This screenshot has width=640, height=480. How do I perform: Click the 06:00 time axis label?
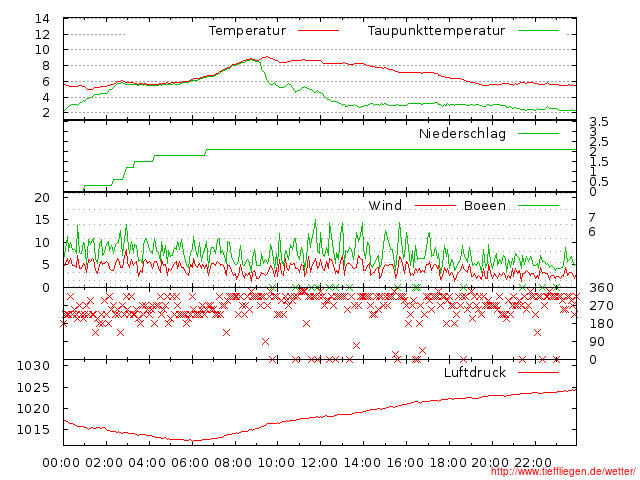(x=190, y=463)
